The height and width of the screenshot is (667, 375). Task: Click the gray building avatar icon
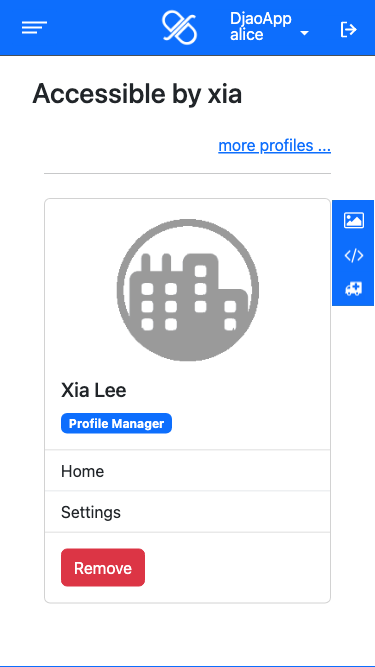[x=188, y=290]
